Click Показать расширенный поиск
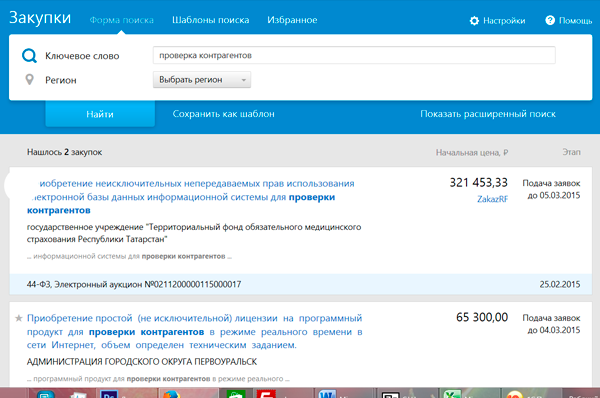 (x=488, y=114)
